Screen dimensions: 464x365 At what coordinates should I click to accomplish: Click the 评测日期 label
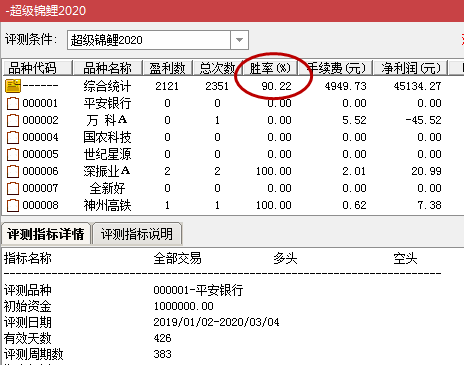28,322
